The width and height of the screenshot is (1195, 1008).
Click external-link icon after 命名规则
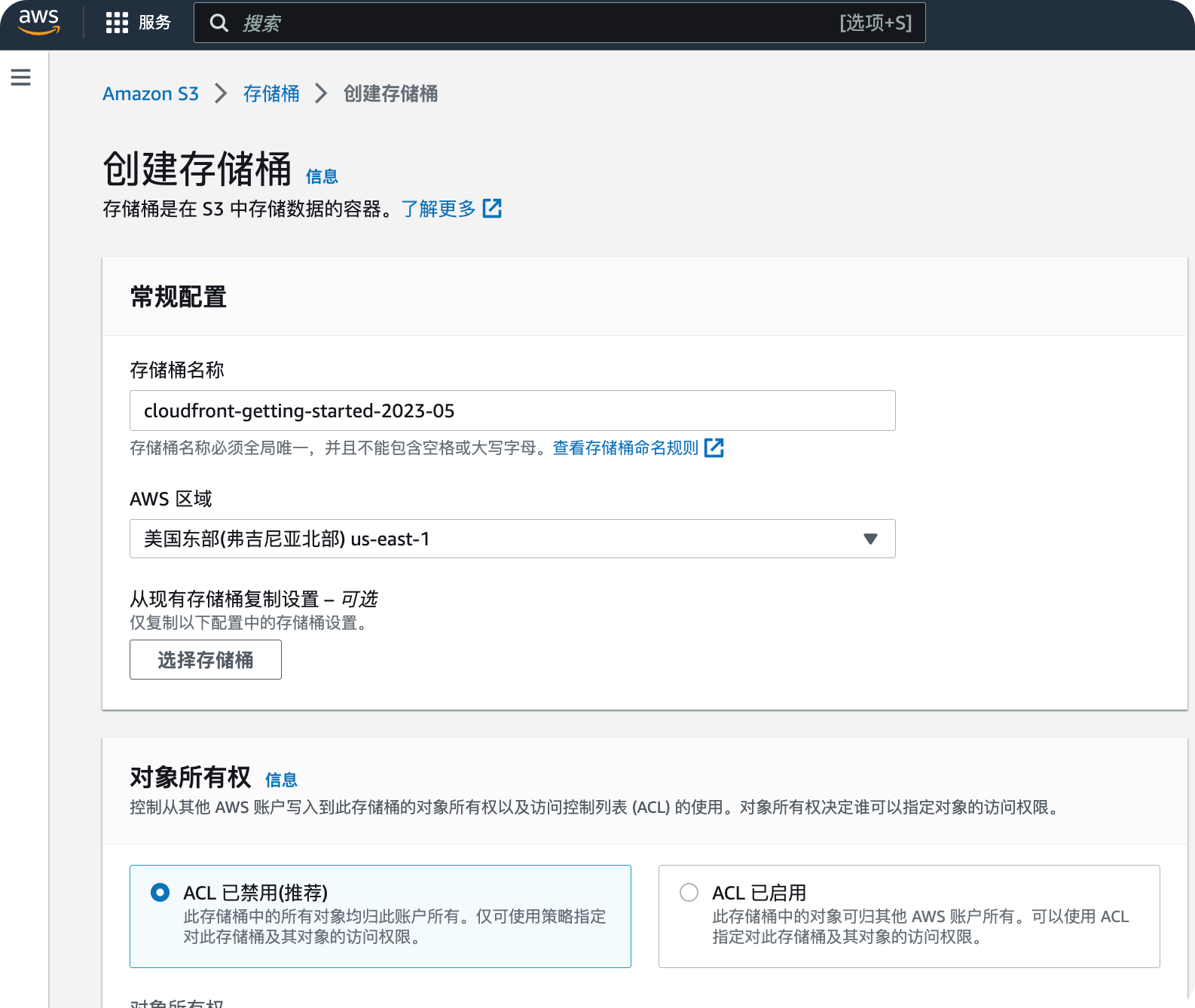tap(714, 448)
